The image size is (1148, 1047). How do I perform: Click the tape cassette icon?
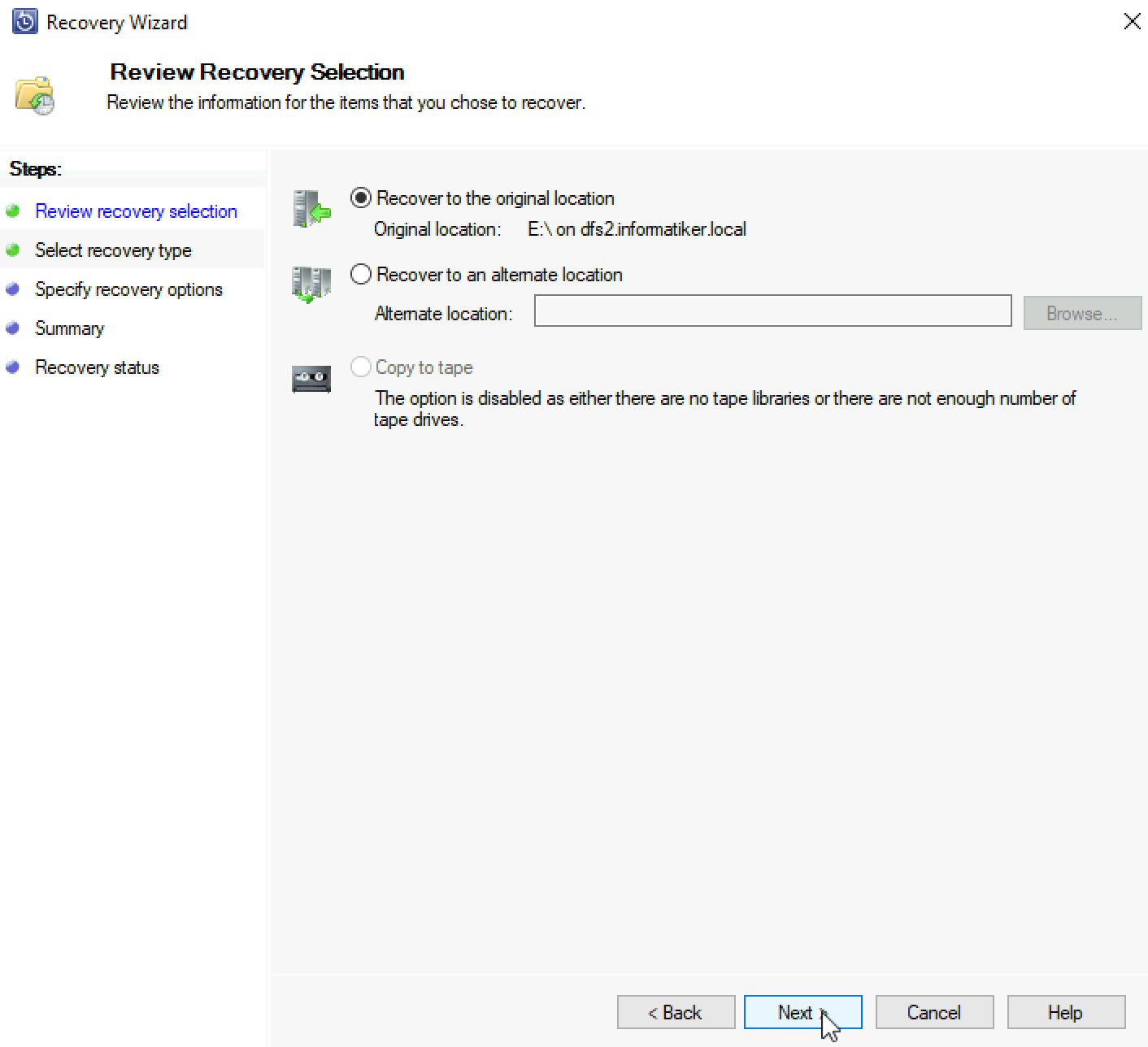[x=311, y=379]
